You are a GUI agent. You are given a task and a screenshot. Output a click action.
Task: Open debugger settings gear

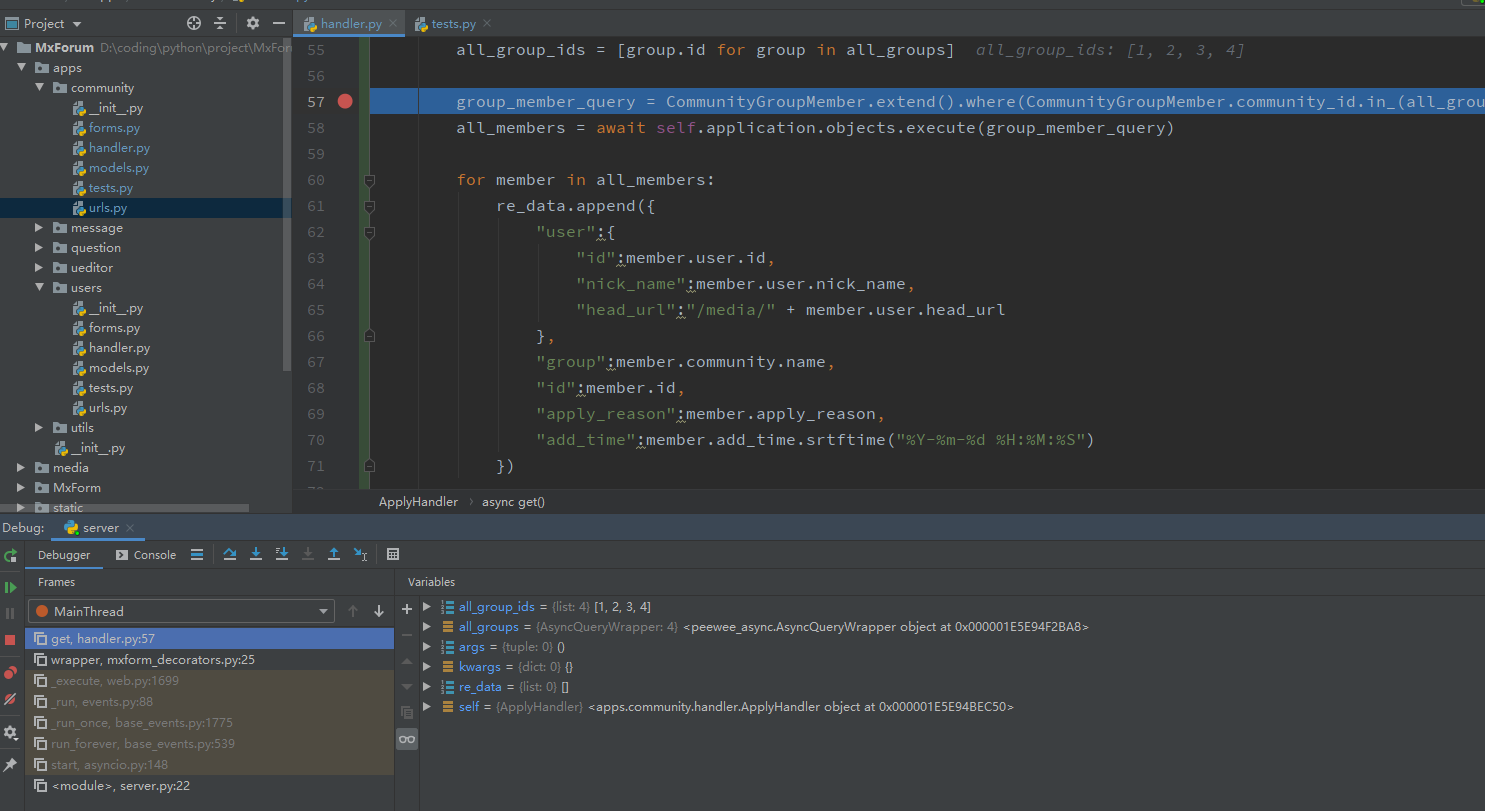coord(10,733)
